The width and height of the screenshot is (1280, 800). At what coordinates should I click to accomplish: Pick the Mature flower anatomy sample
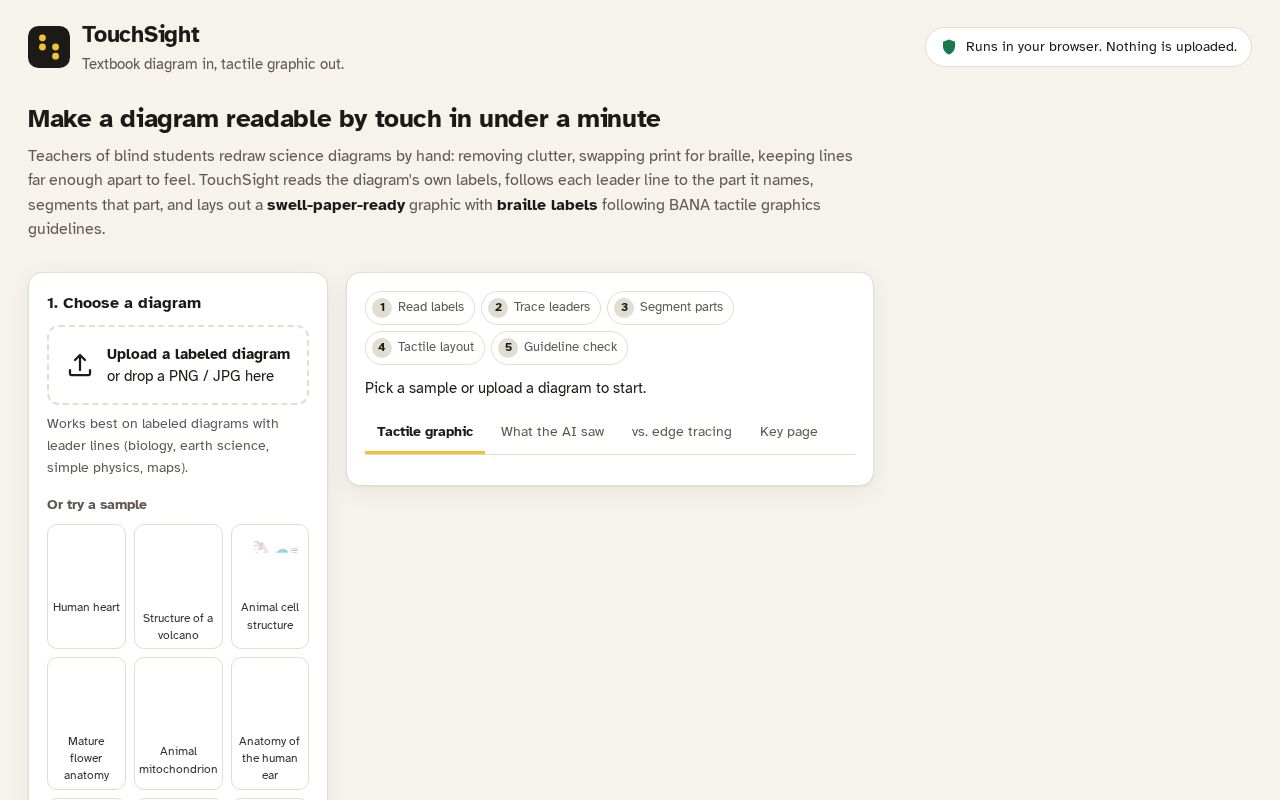pyautogui.click(x=86, y=723)
